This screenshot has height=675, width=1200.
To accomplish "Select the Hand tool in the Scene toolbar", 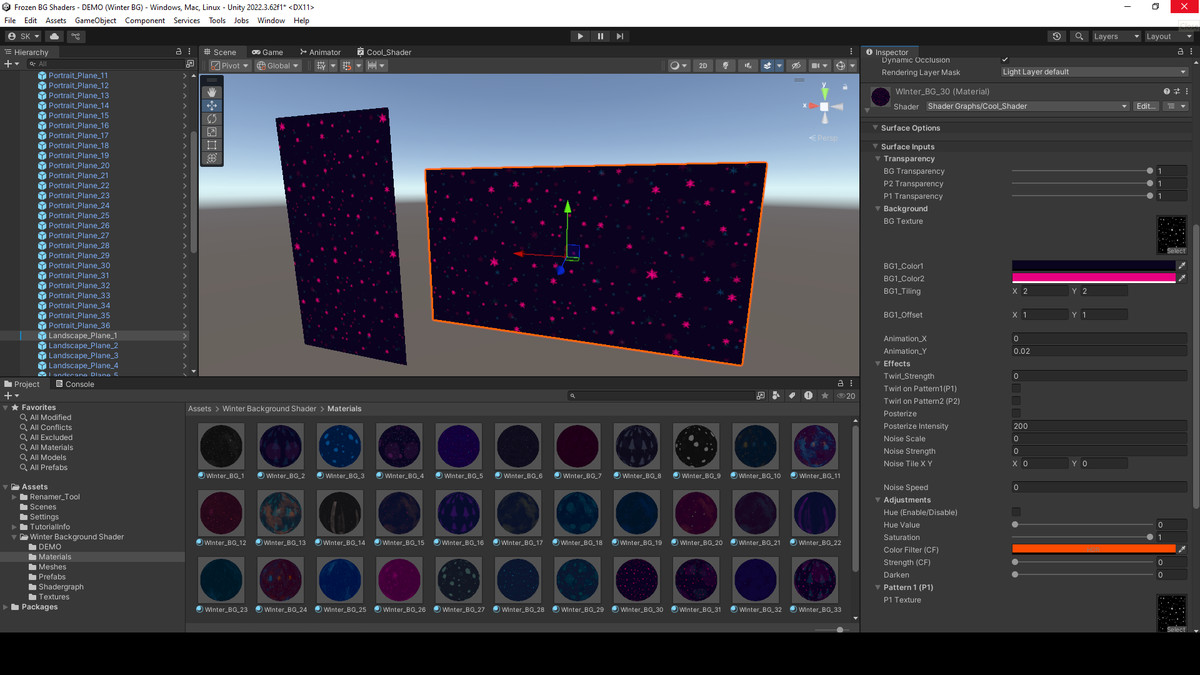I will pyautogui.click(x=212, y=92).
